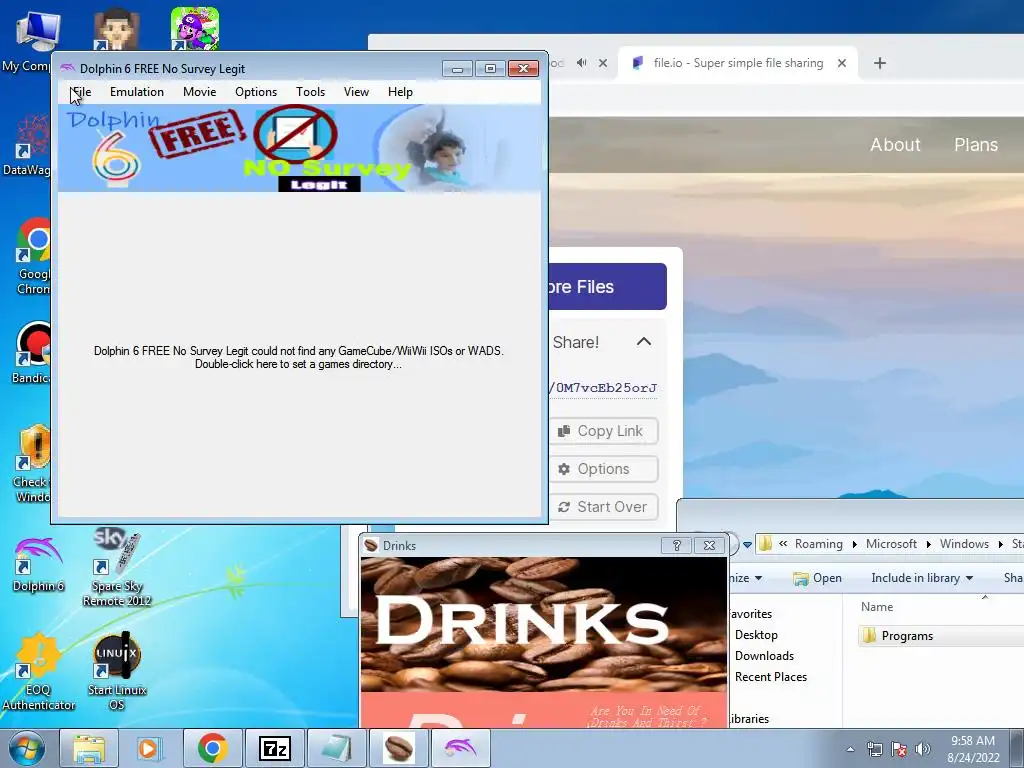Screen dimensions: 1024x768
Task: Open a new browser tab
Action: click(x=880, y=63)
